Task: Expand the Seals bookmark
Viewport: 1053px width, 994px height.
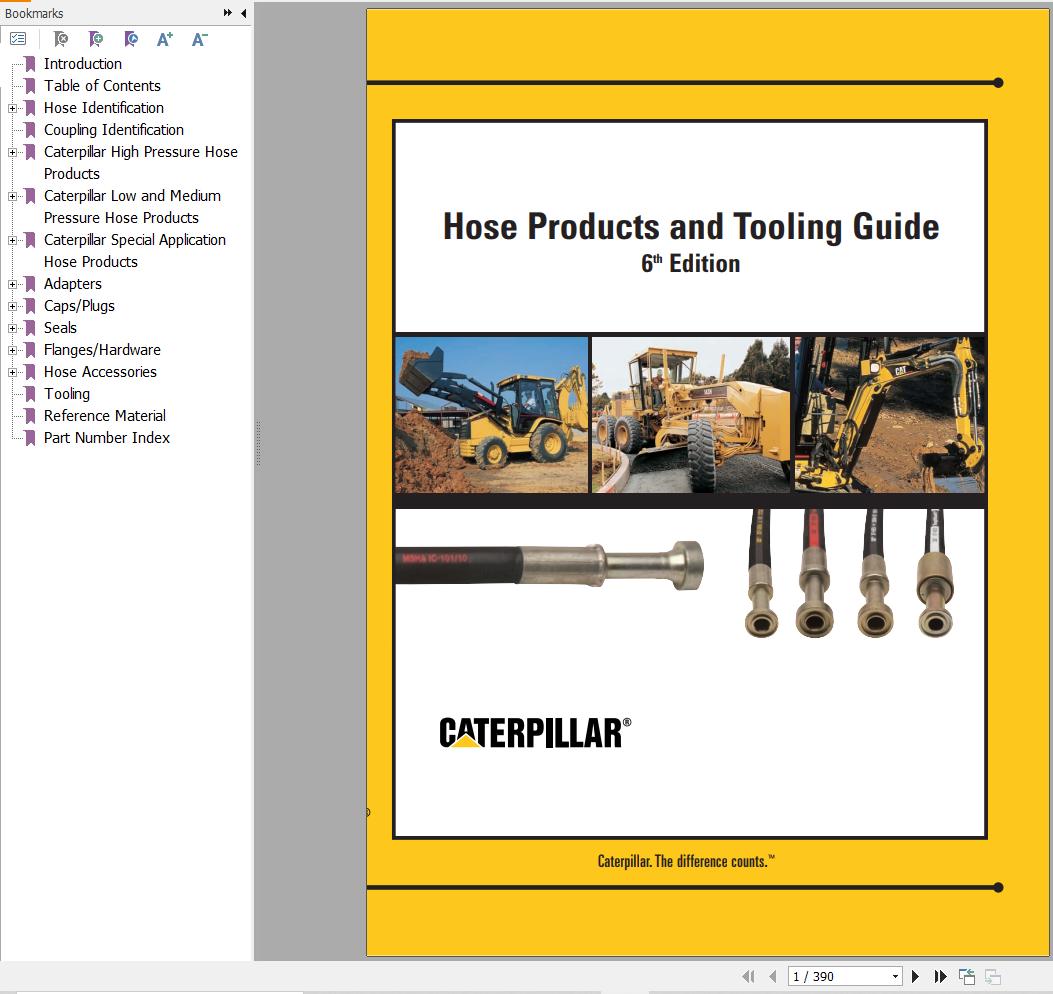Action: coord(12,328)
